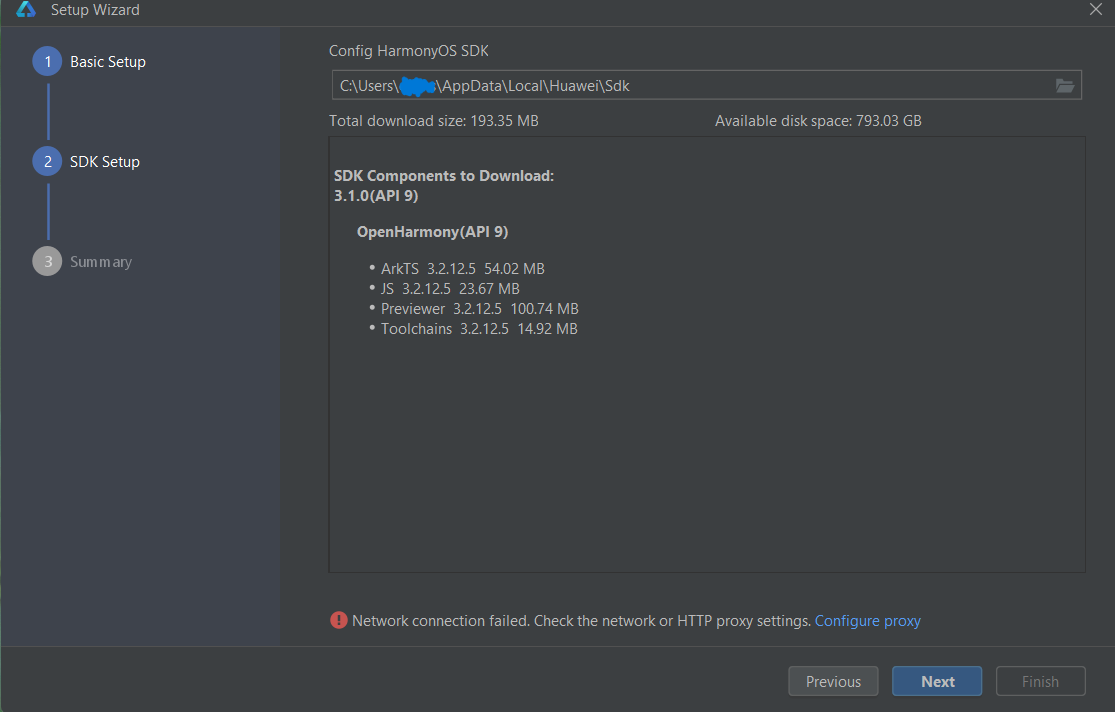The image size is (1115, 712).
Task: Select step 3 Summary circle
Action: (x=48, y=262)
